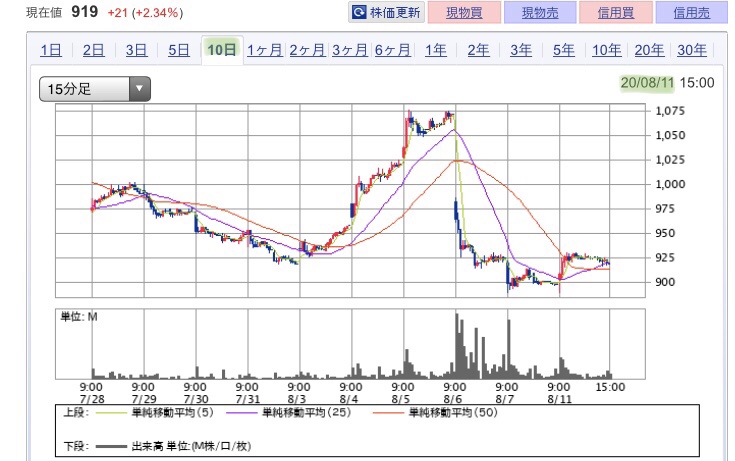Click the 925 price axis label
This screenshot has height=461, width=735.
(665, 257)
